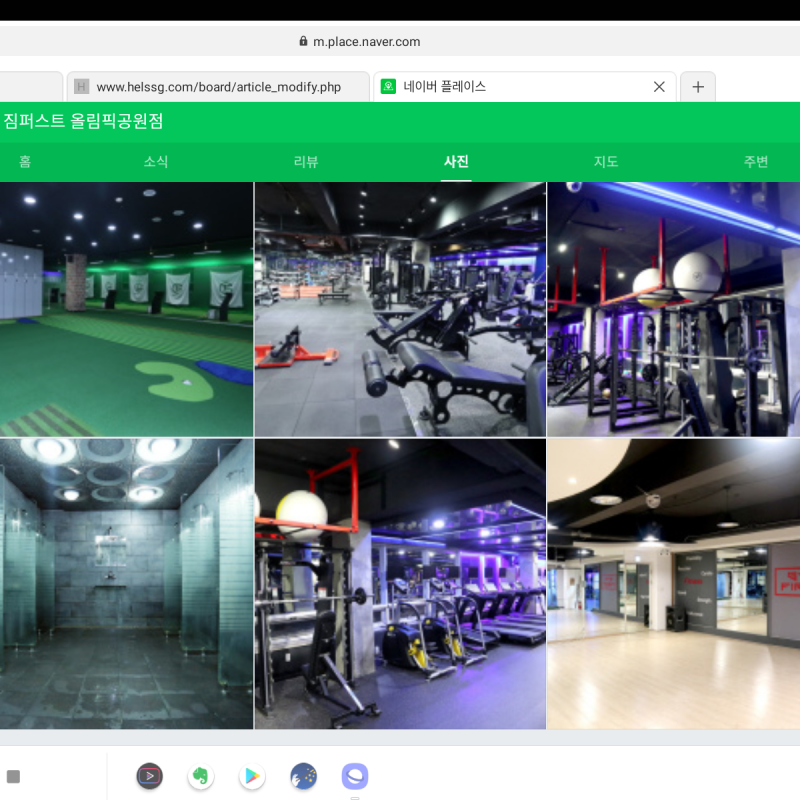Open the shower room photo

pyautogui.click(x=127, y=584)
